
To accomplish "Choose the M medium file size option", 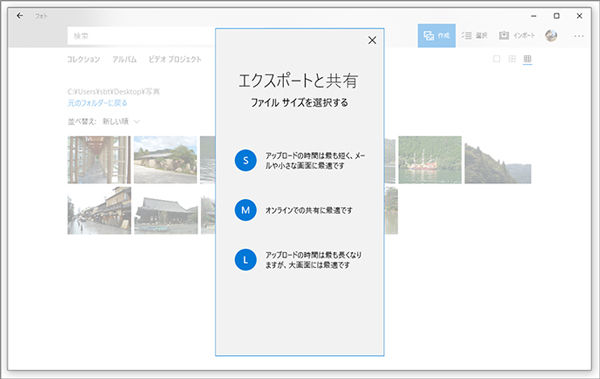I will [245, 210].
